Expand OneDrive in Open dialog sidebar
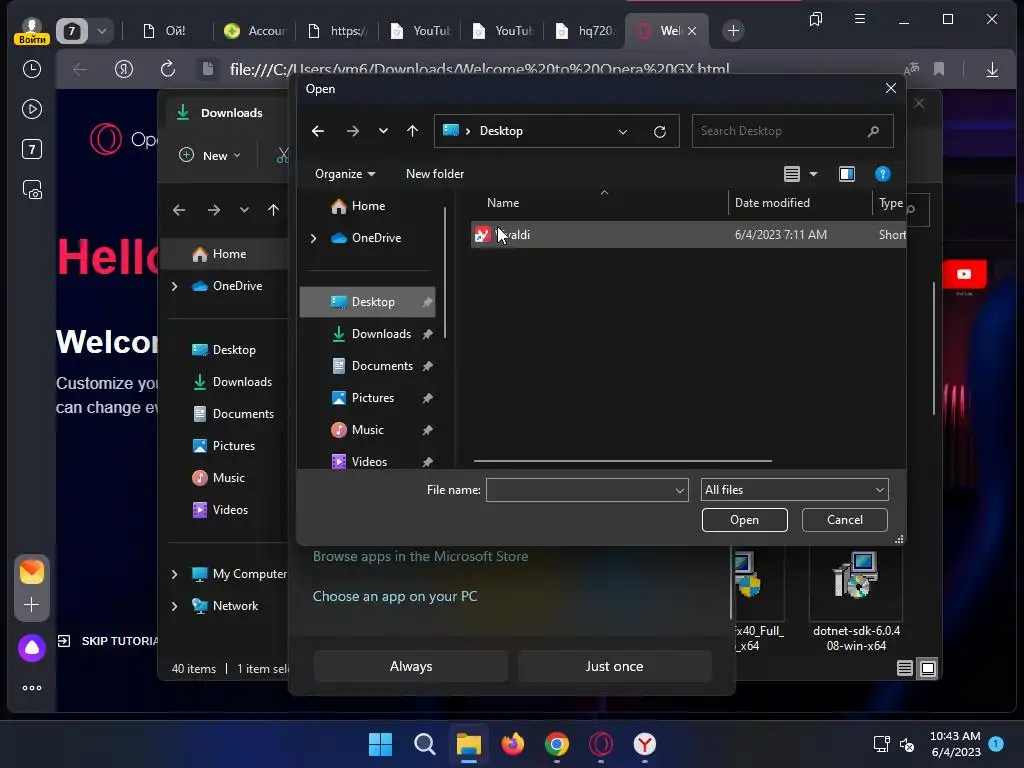 [313, 238]
